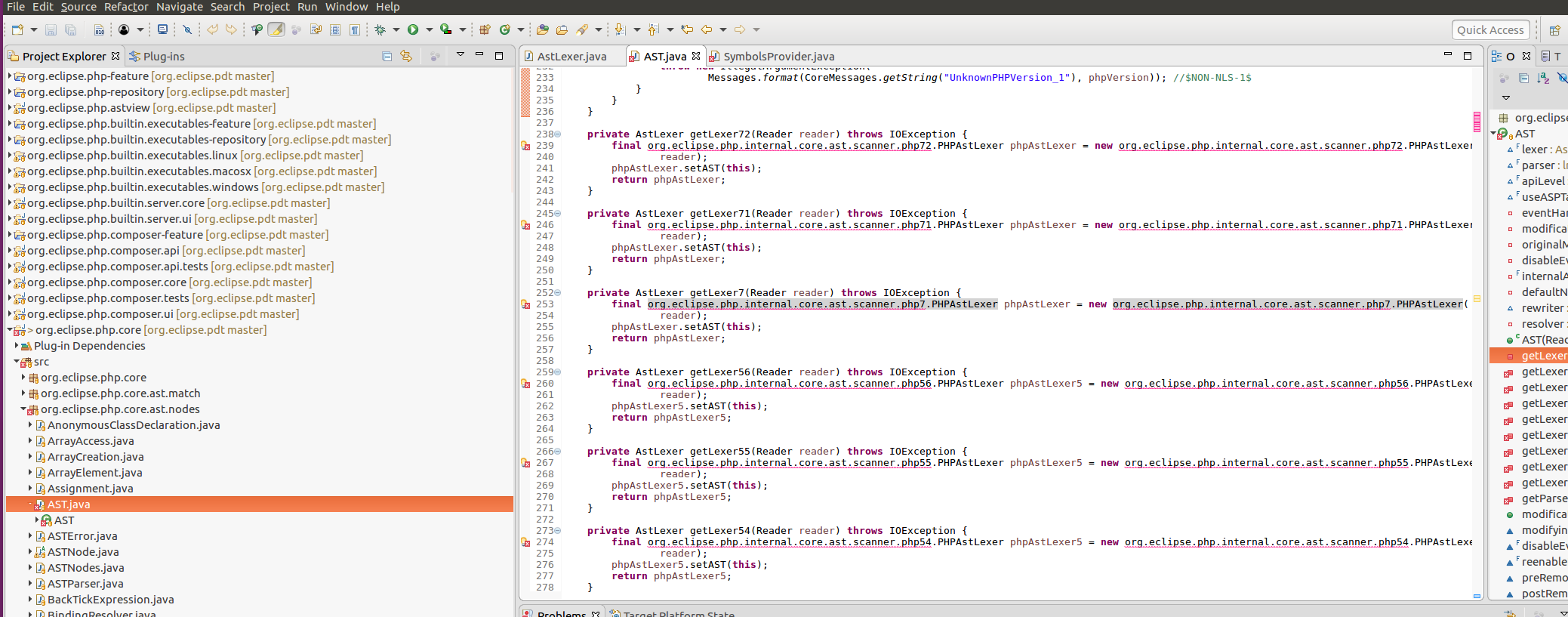Click Collapse All in Project Explorer
Viewport: 1568px width, 617px height.
click(387, 56)
